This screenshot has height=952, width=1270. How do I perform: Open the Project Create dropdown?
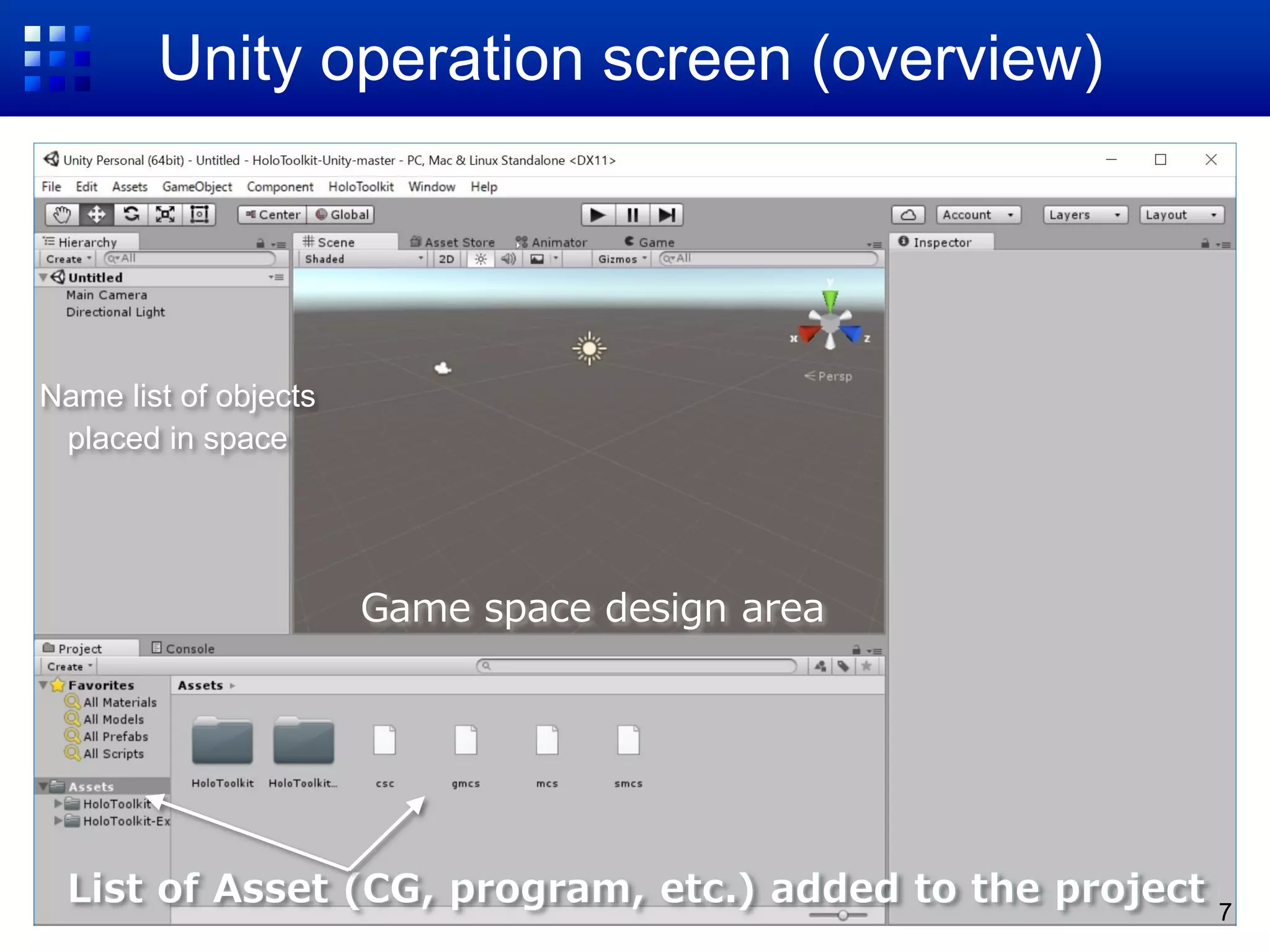[x=69, y=667]
